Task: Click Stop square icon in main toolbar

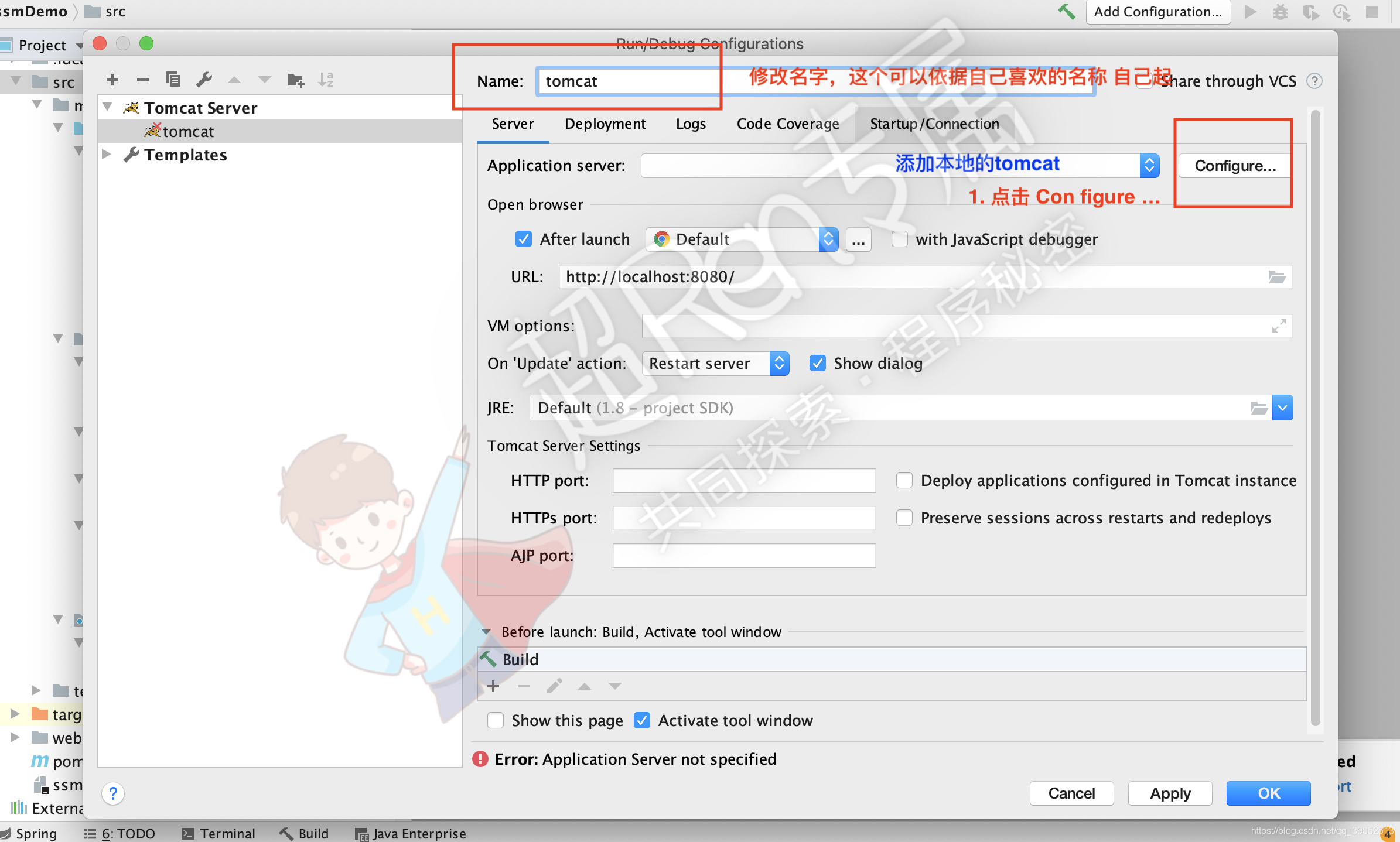Action: point(1372,12)
